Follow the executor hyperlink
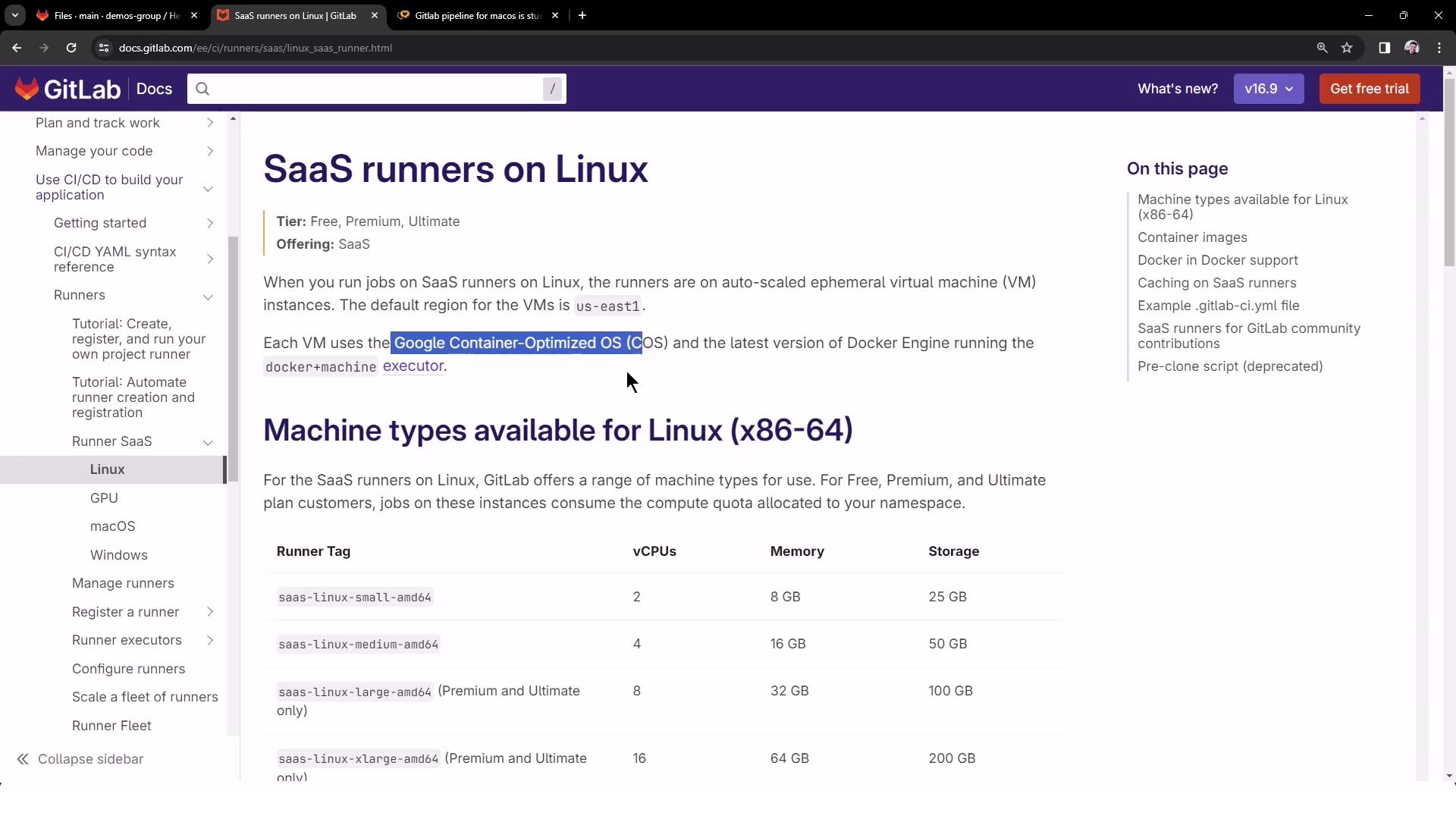Viewport: 1456px width, 819px height. 413,366
